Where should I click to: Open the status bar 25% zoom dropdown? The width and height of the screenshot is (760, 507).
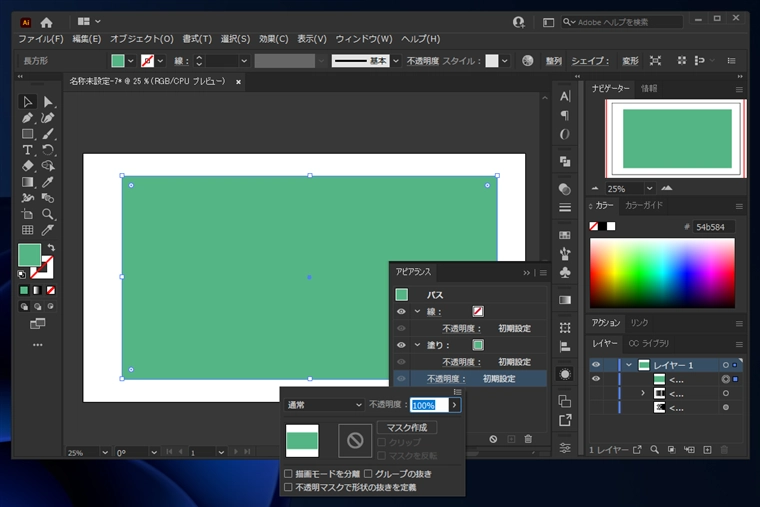[x=105, y=452]
